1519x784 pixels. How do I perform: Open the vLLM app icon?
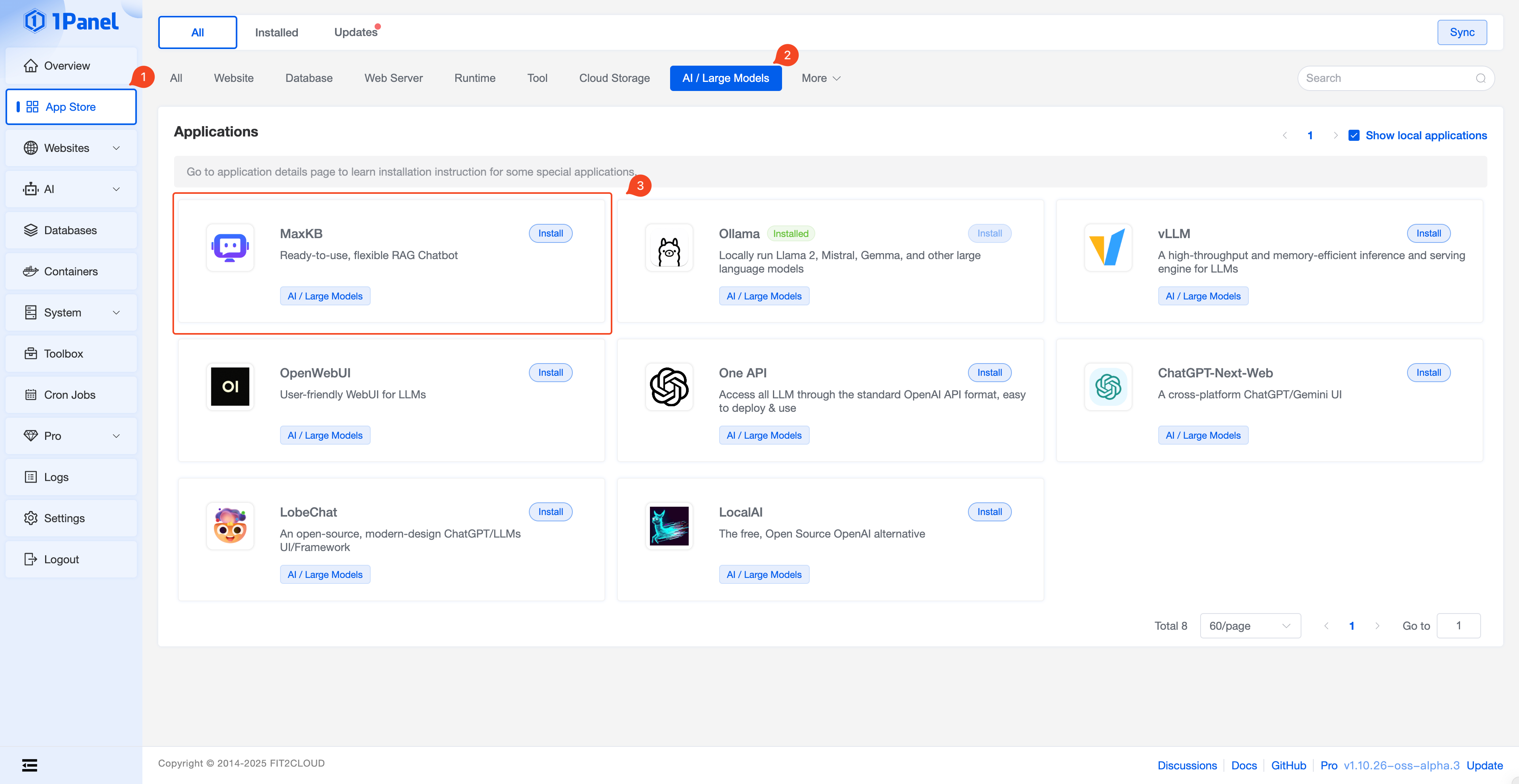[1108, 248]
